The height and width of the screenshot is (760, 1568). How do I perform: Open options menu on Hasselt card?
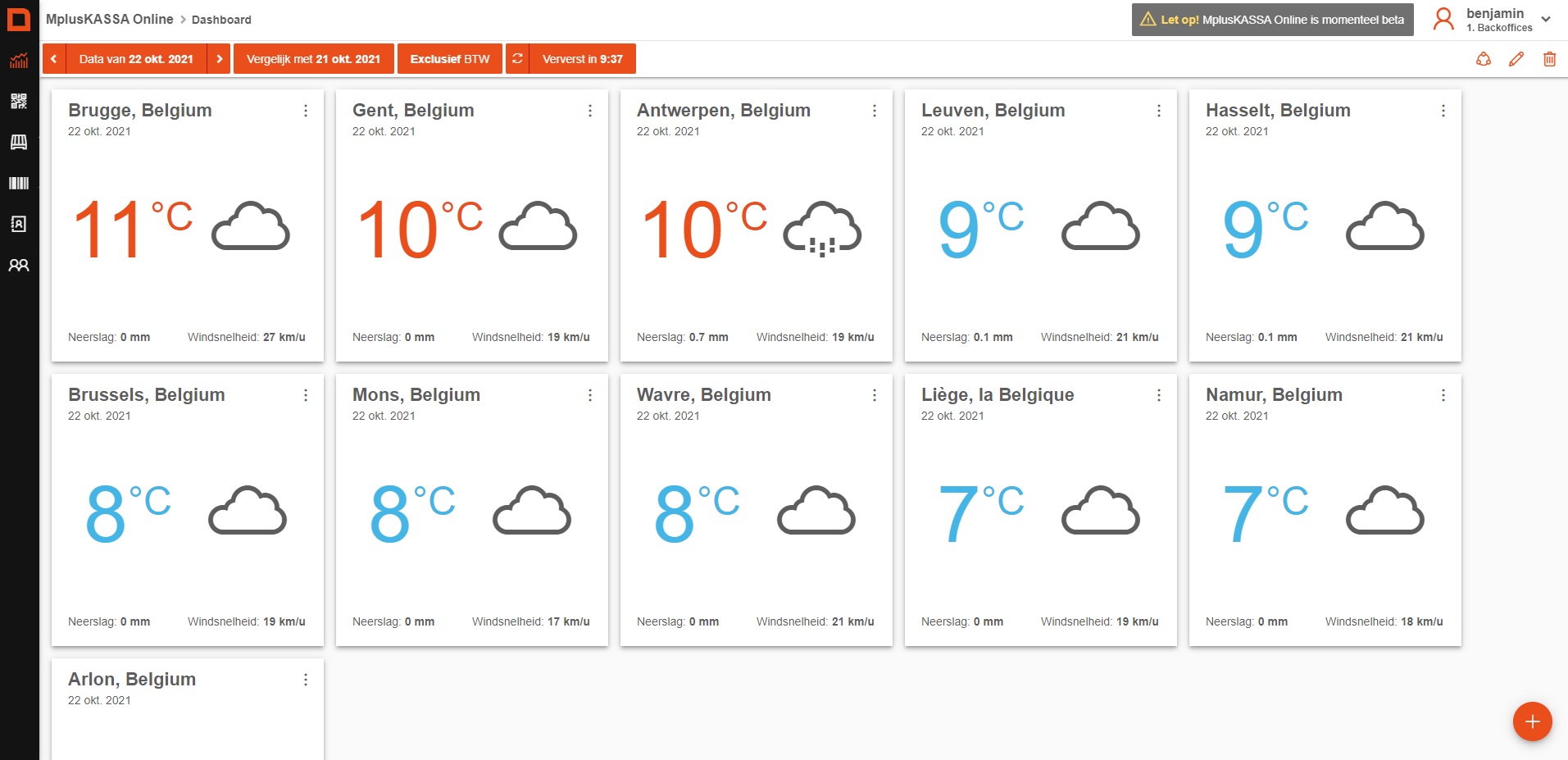[x=1443, y=111]
